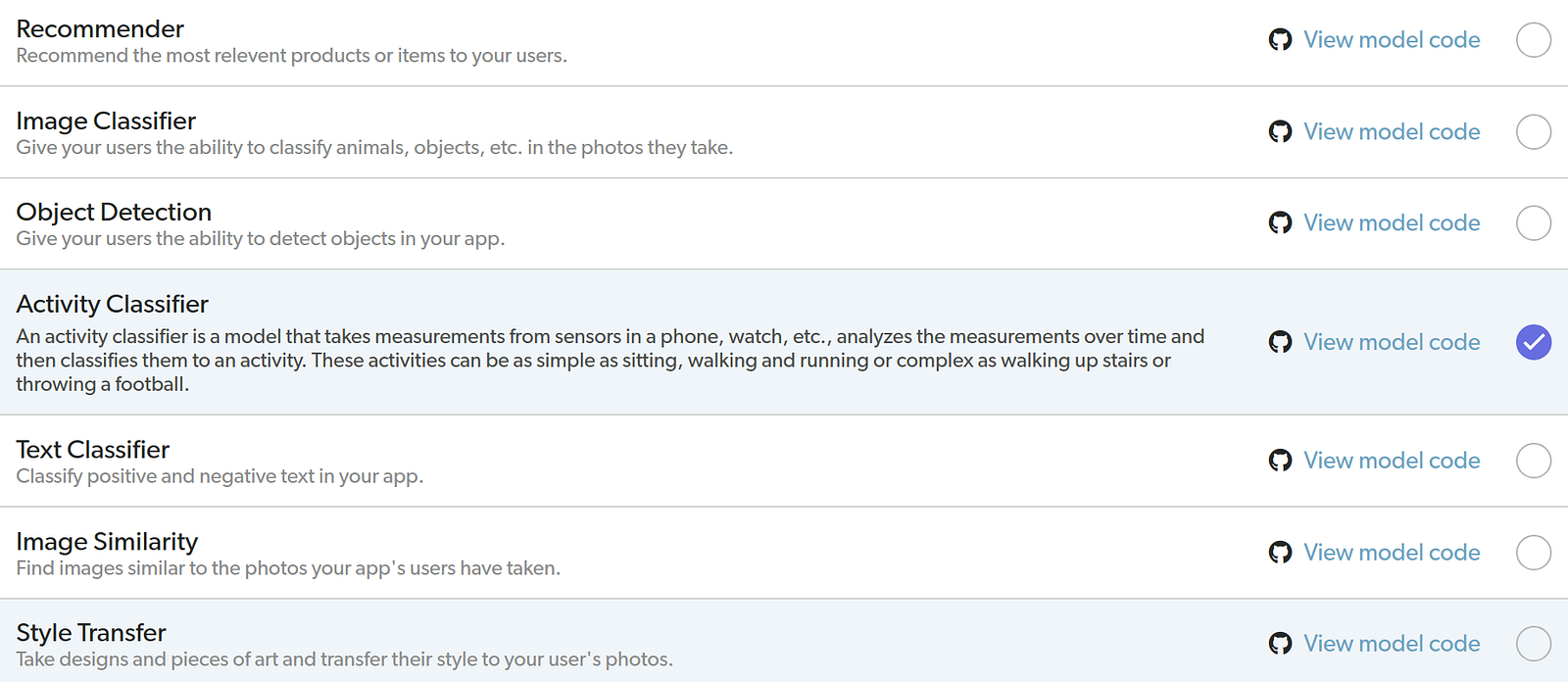Open View model code for Text Classifier

tap(1392, 461)
